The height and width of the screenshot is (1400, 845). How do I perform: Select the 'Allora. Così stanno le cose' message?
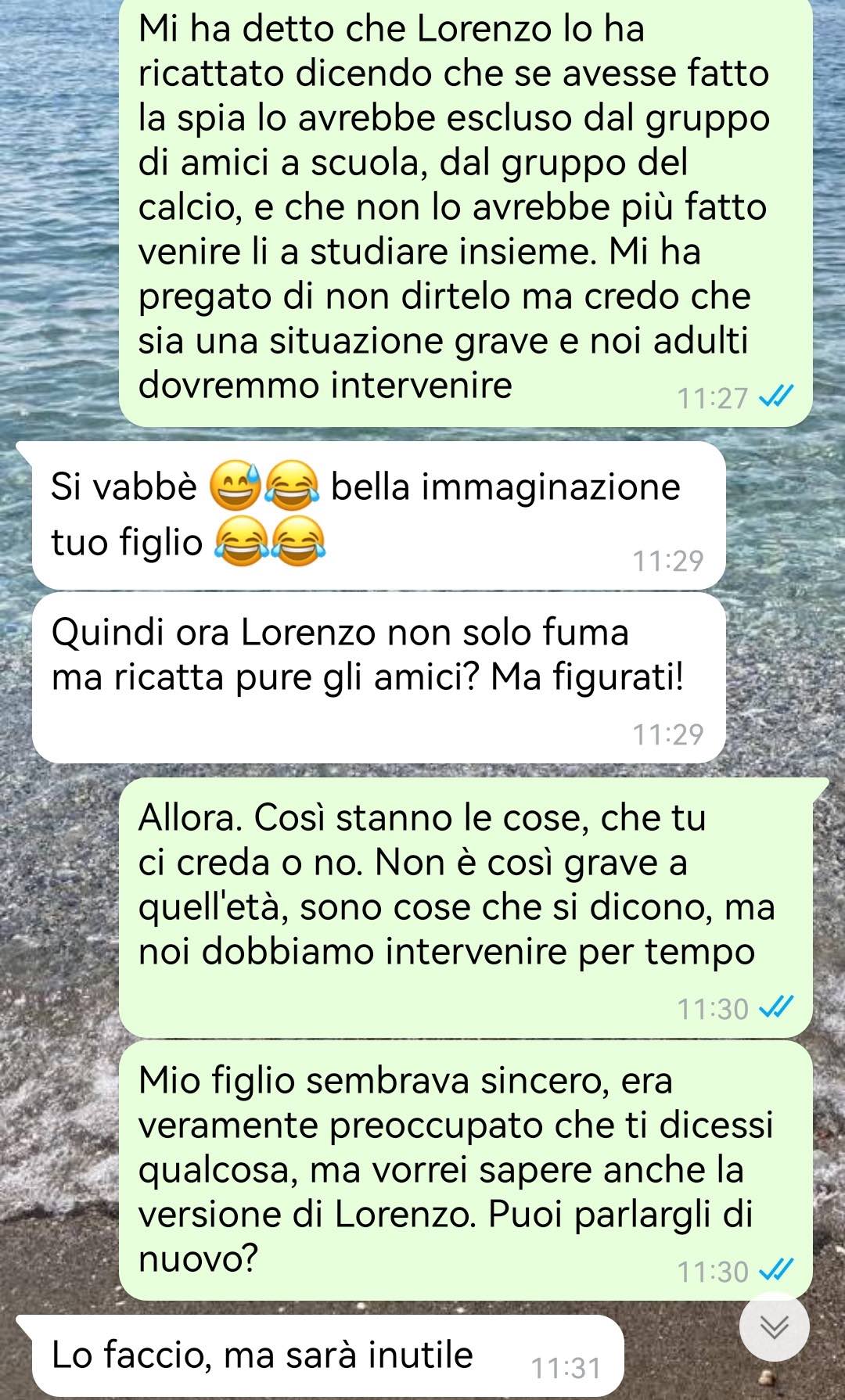click(x=466, y=907)
